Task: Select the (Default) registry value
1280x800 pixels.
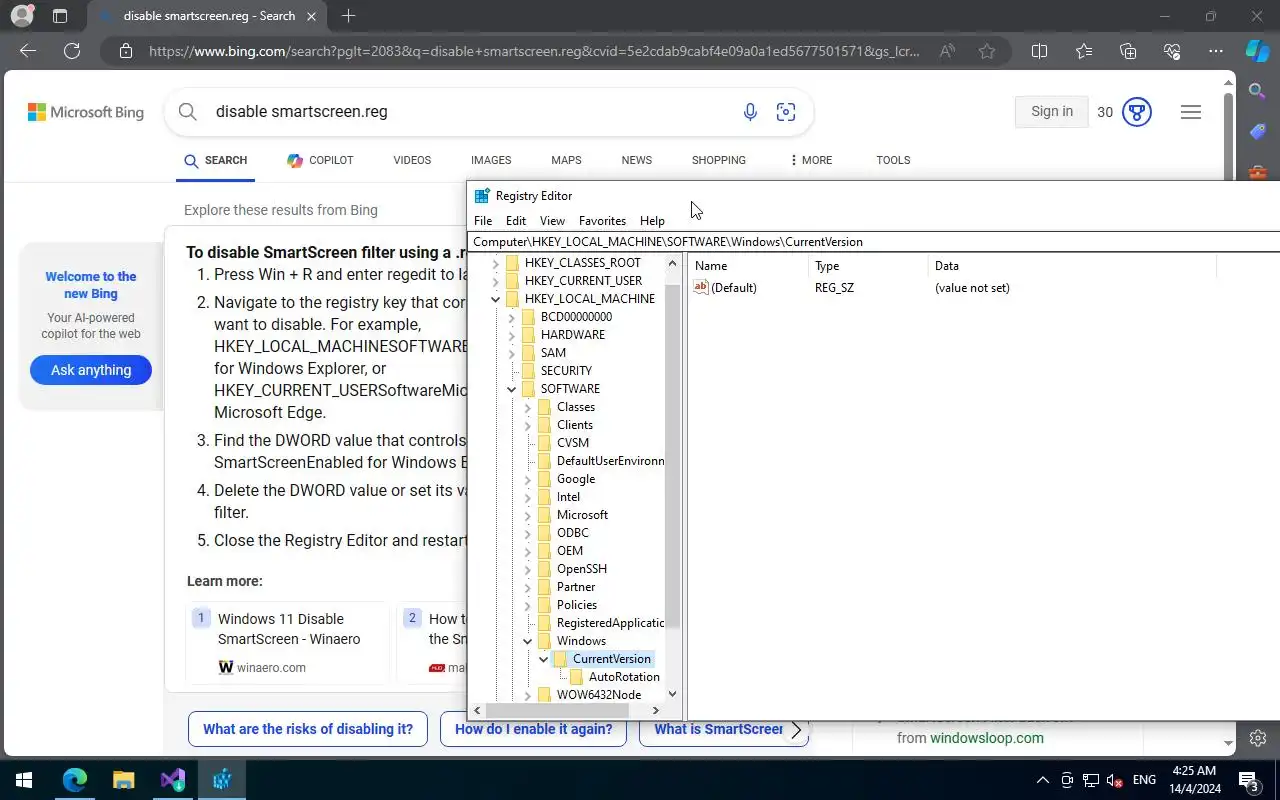Action: click(x=733, y=288)
